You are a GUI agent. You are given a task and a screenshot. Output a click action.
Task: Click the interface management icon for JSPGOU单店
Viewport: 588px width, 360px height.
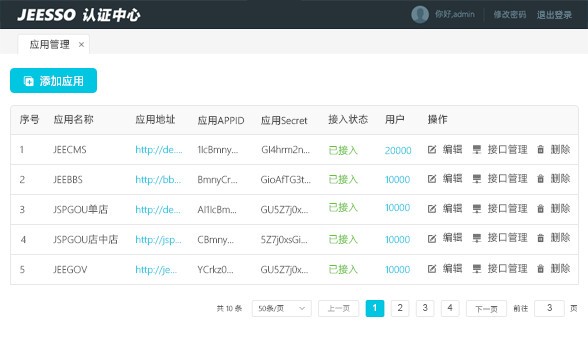(x=477, y=208)
